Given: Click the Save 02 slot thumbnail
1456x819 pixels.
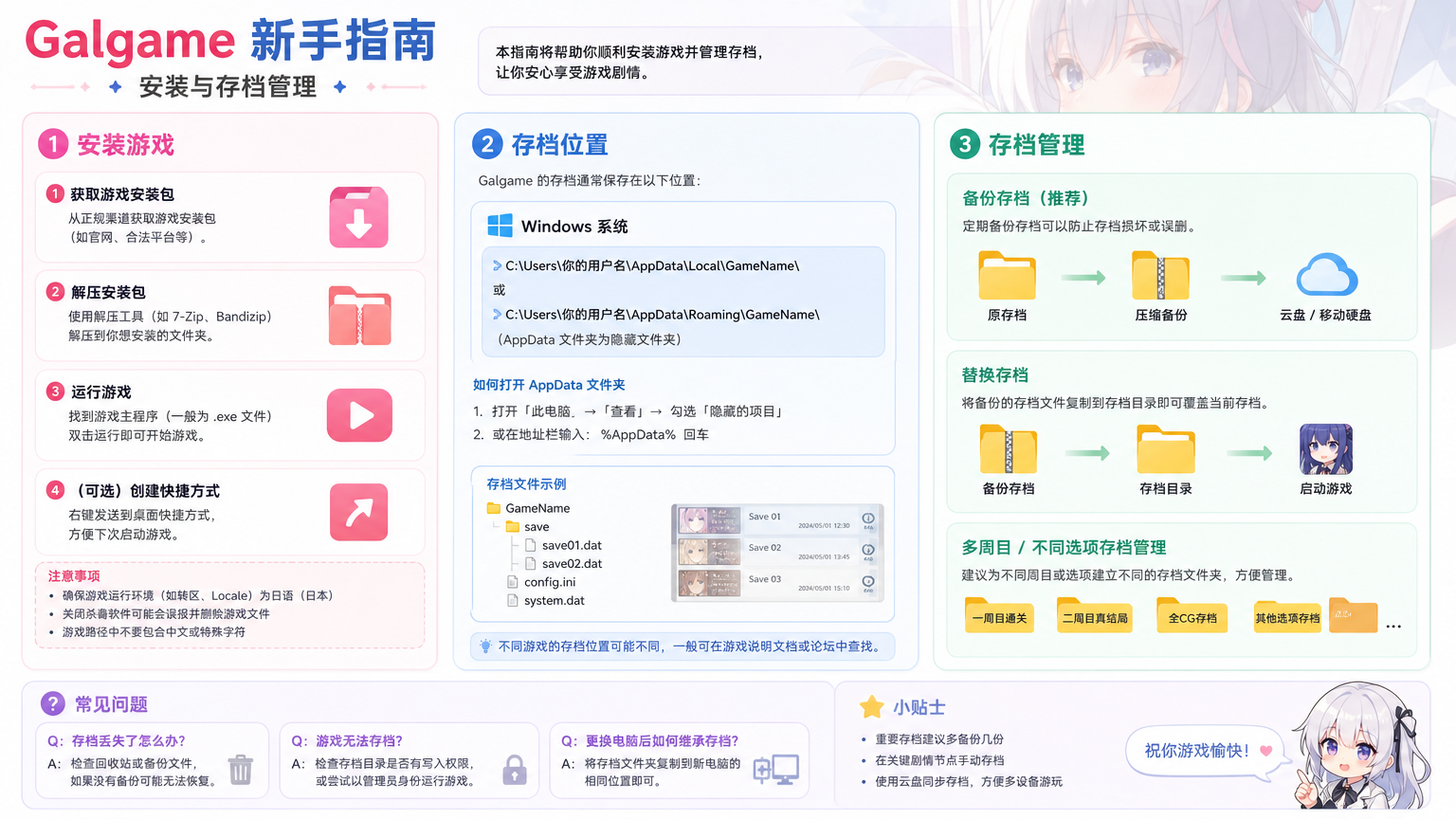Looking at the screenshot, I should [709, 552].
